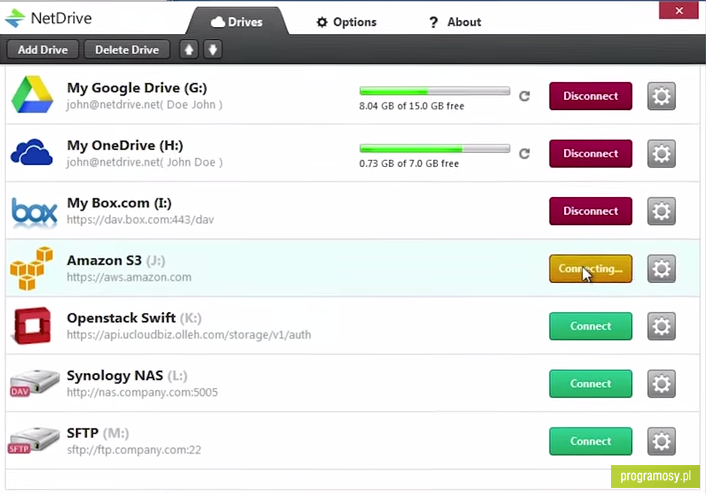Switch to the Drives tab

tap(237, 22)
